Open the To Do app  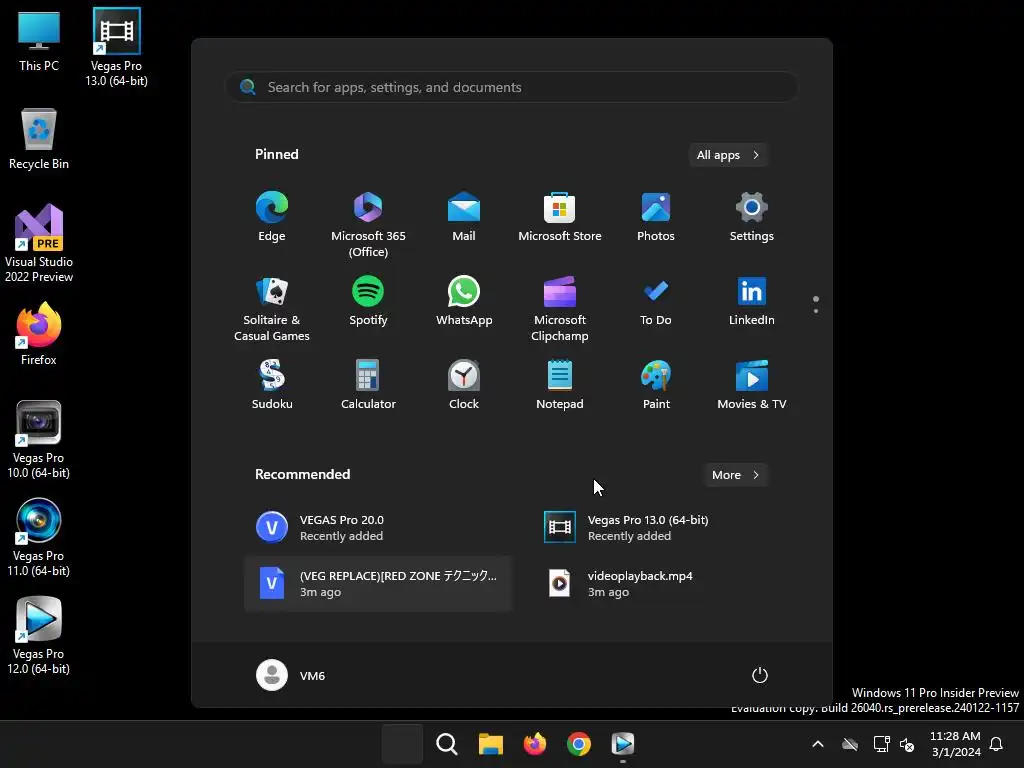pos(656,302)
